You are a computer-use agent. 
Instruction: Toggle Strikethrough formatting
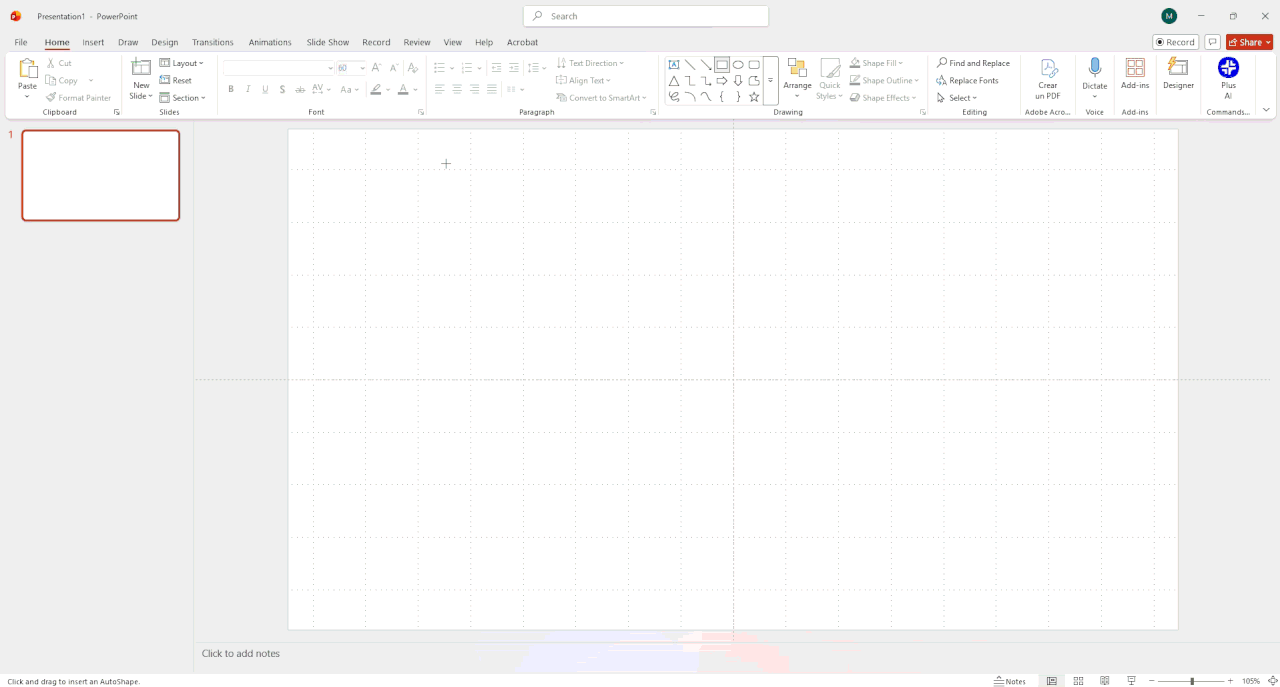(x=300, y=89)
